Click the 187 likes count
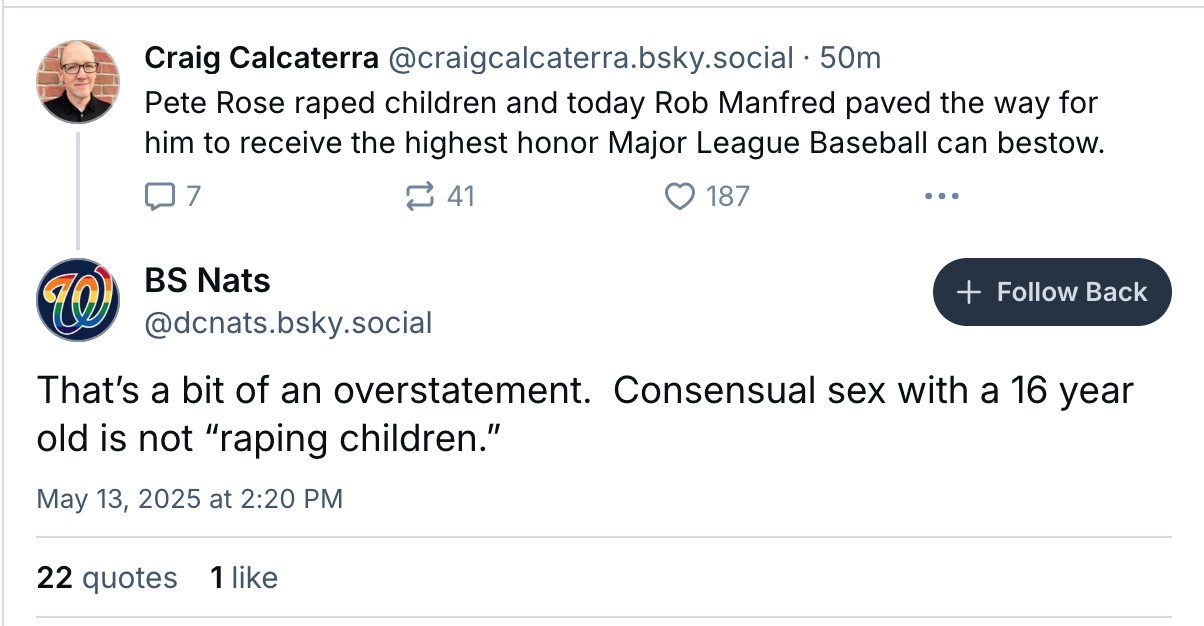Image resolution: width=1204 pixels, height=626 pixels. [727, 196]
